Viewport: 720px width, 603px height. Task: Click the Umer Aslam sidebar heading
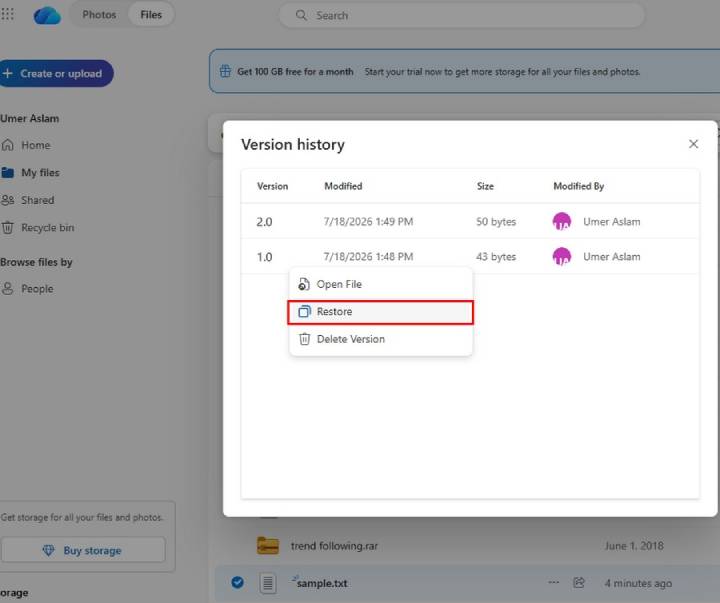coord(29,118)
